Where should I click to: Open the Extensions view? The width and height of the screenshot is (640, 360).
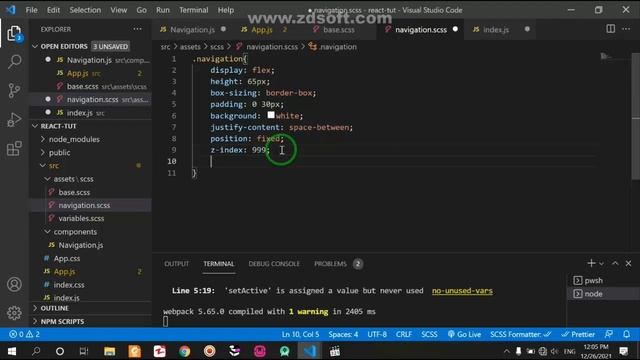14,148
